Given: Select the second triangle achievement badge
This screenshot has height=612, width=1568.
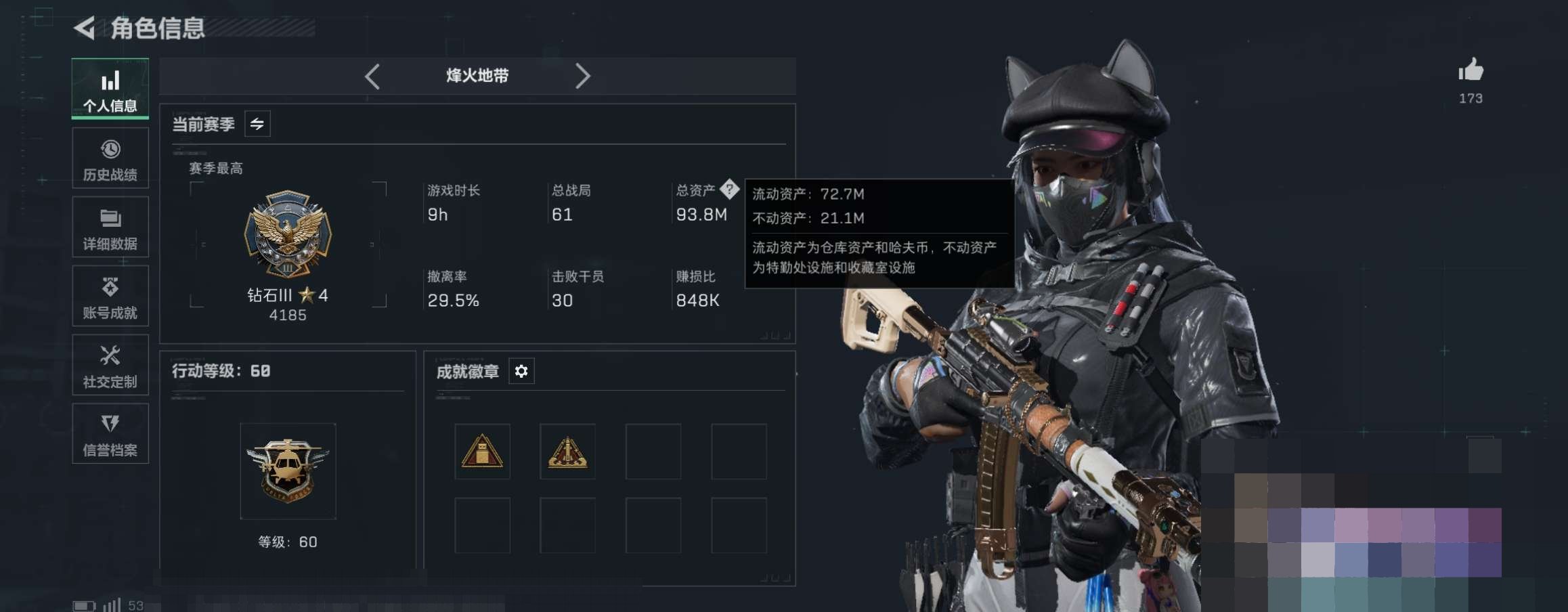Looking at the screenshot, I should tap(567, 452).
